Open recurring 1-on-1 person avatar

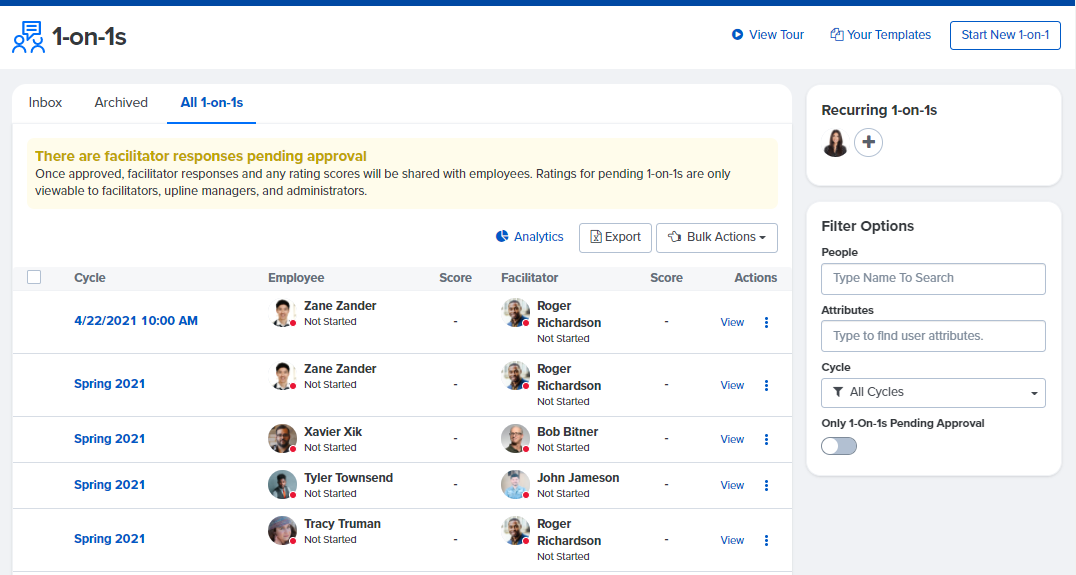coord(835,143)
